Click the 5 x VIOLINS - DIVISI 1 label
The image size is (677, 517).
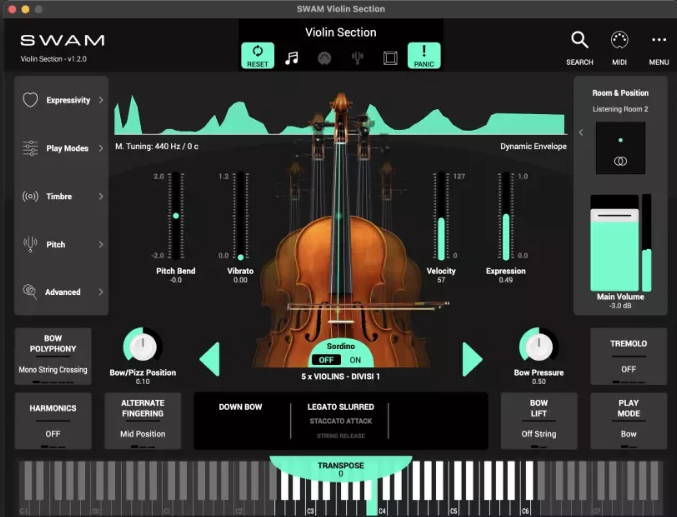coord(341,377)
